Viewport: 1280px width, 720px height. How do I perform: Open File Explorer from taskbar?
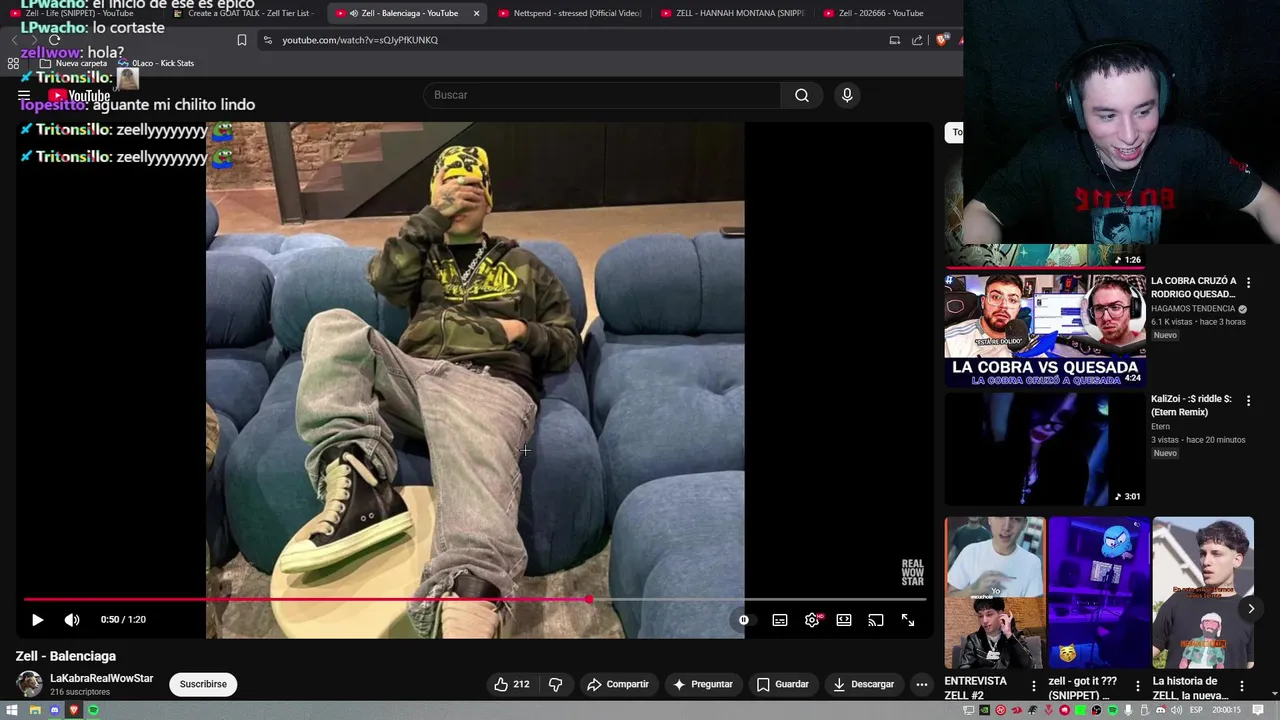click(x=35, y=710)
